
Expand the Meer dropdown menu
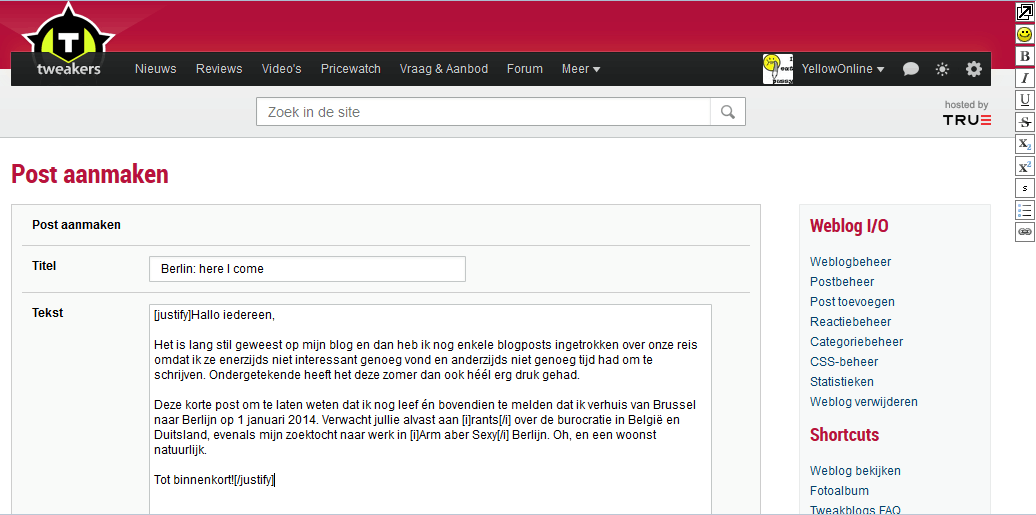pos(581,69)
